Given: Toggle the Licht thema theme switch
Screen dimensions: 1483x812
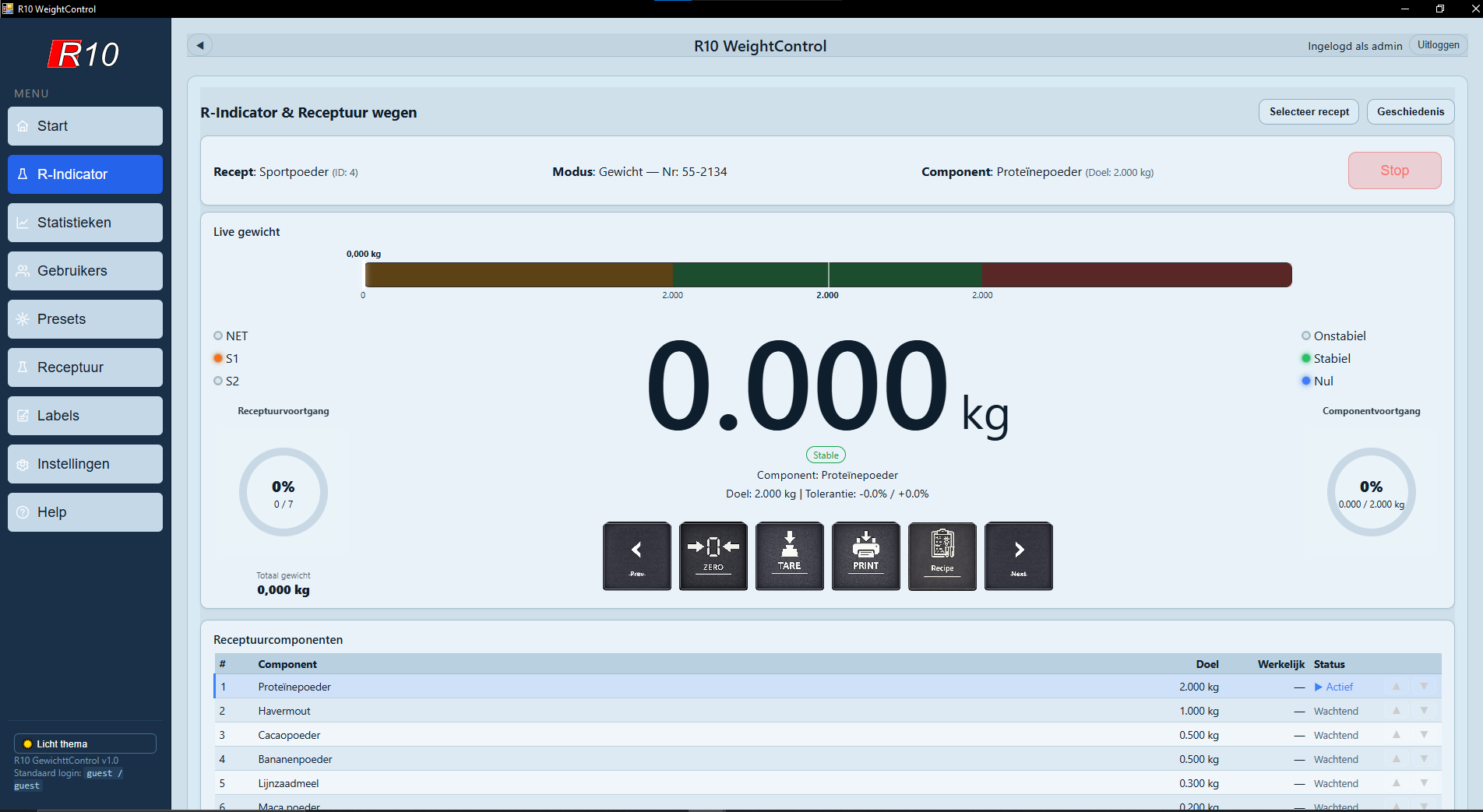Looking at the screenshot, I should pos(84,743).
